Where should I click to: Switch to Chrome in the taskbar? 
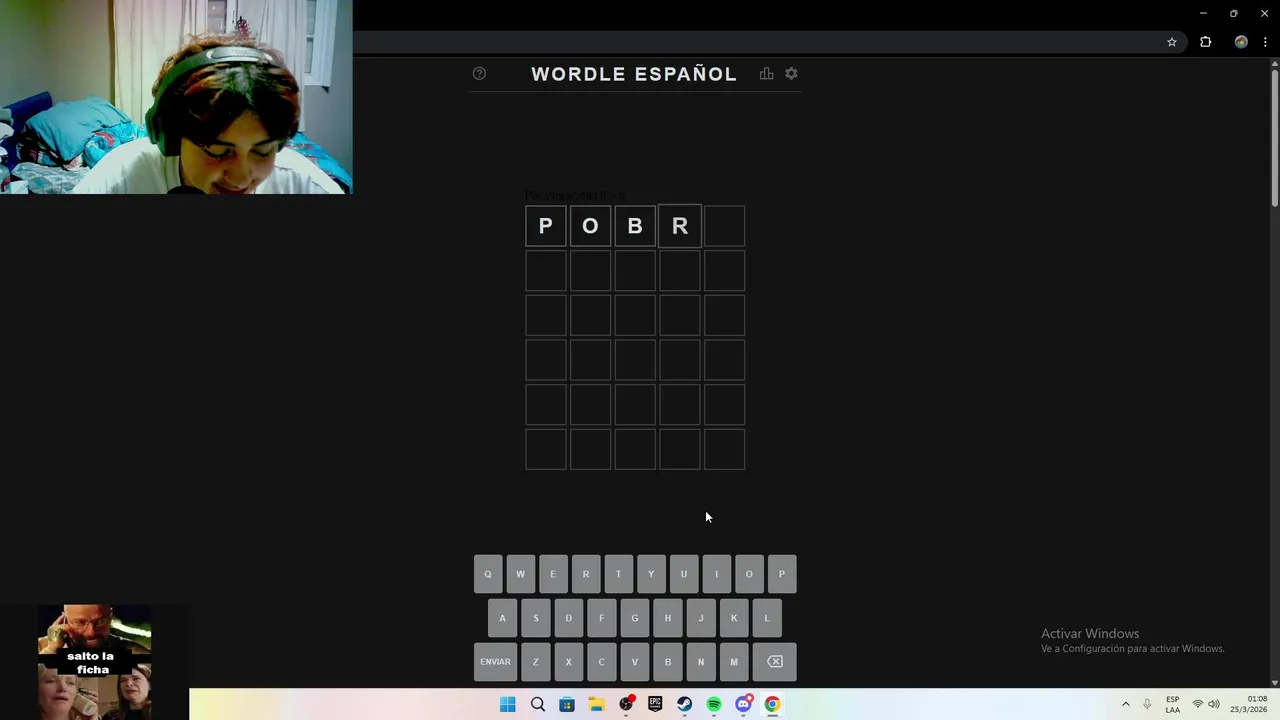772,705
